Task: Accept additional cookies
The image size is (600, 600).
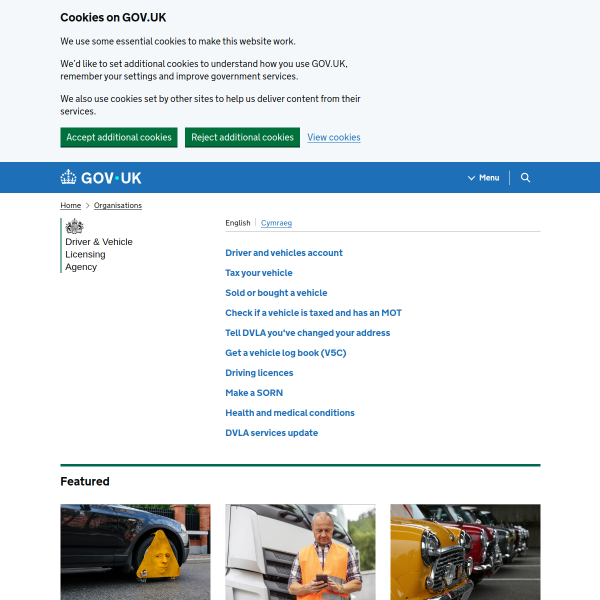Action: pyautogui.click(x=119, y=137)
